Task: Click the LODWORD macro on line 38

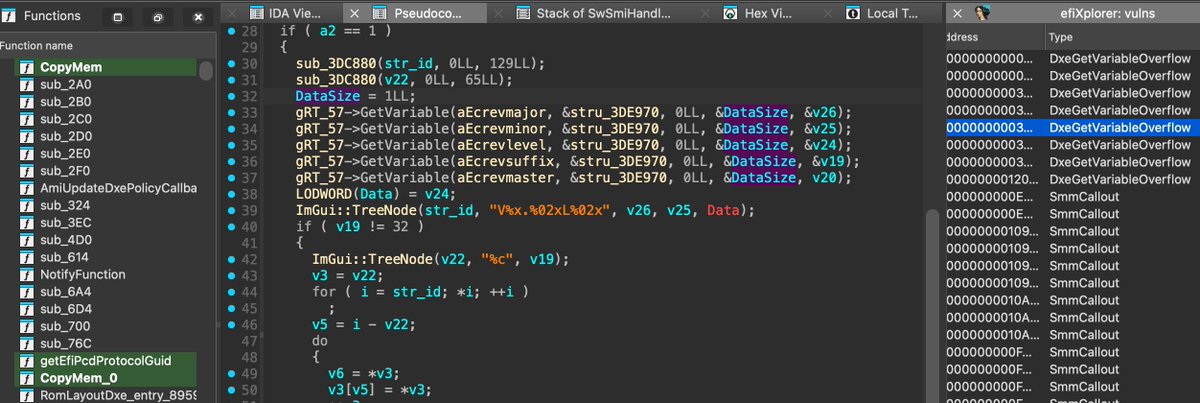Action: pos(326,195)
